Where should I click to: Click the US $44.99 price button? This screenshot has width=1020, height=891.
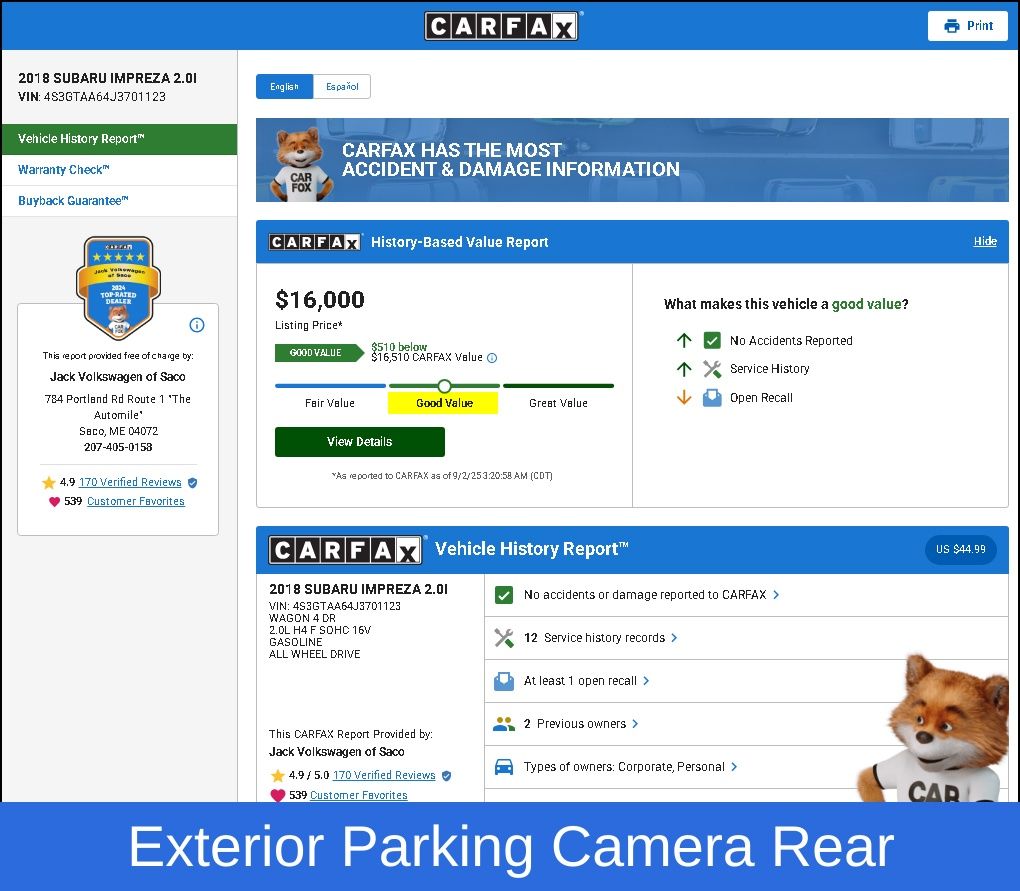[961, 549]
